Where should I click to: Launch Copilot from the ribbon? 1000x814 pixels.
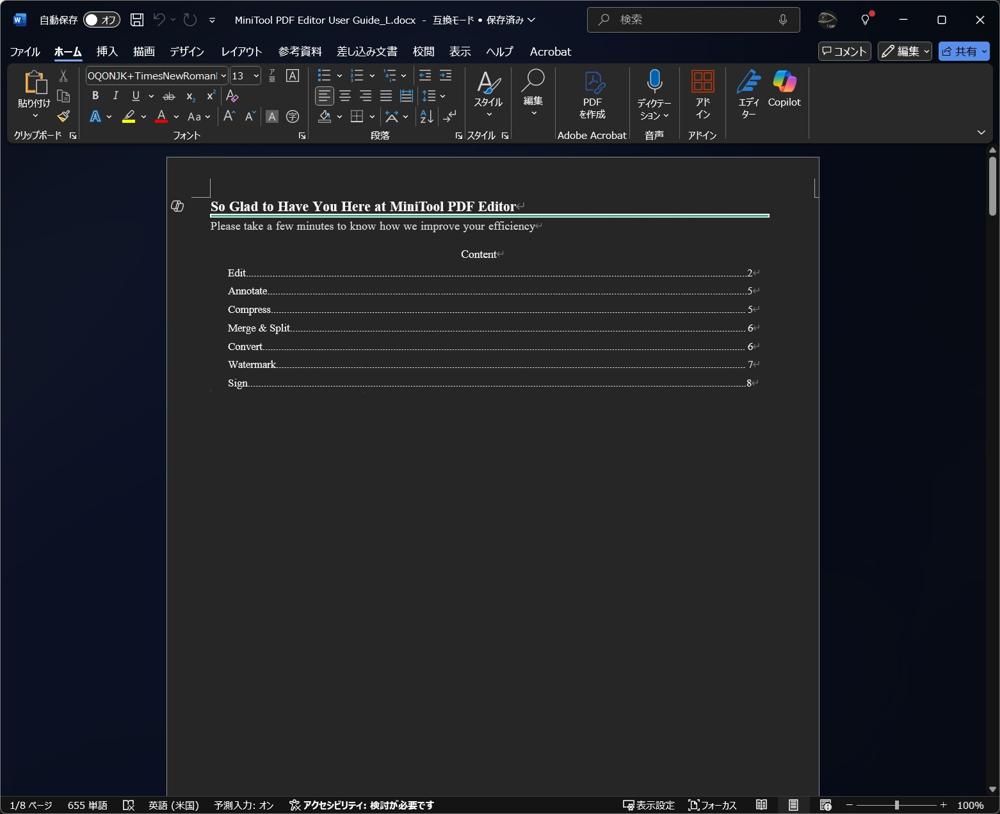tap(784, 89)
